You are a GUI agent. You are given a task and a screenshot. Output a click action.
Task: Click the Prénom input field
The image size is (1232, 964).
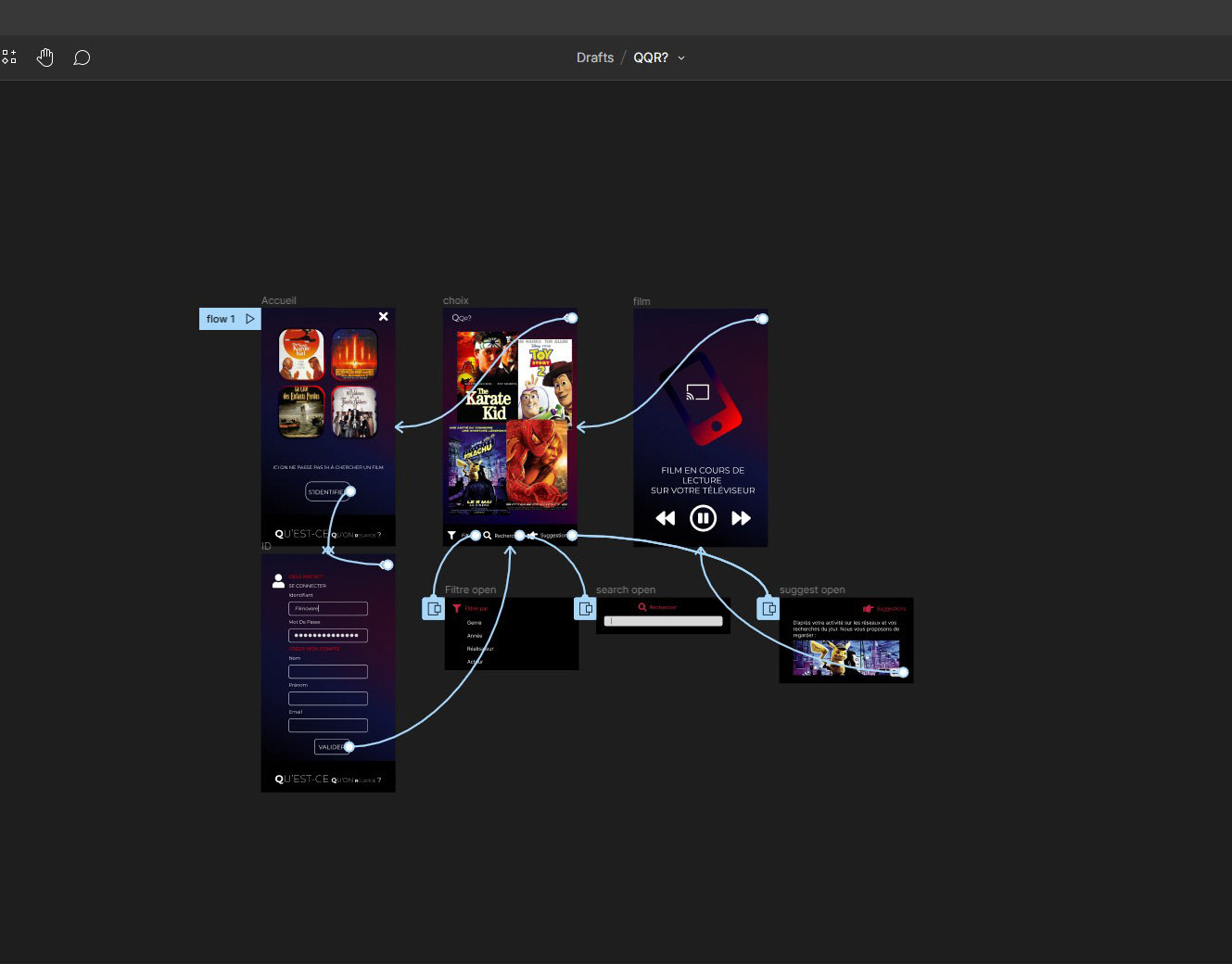(x=328, y=699)
